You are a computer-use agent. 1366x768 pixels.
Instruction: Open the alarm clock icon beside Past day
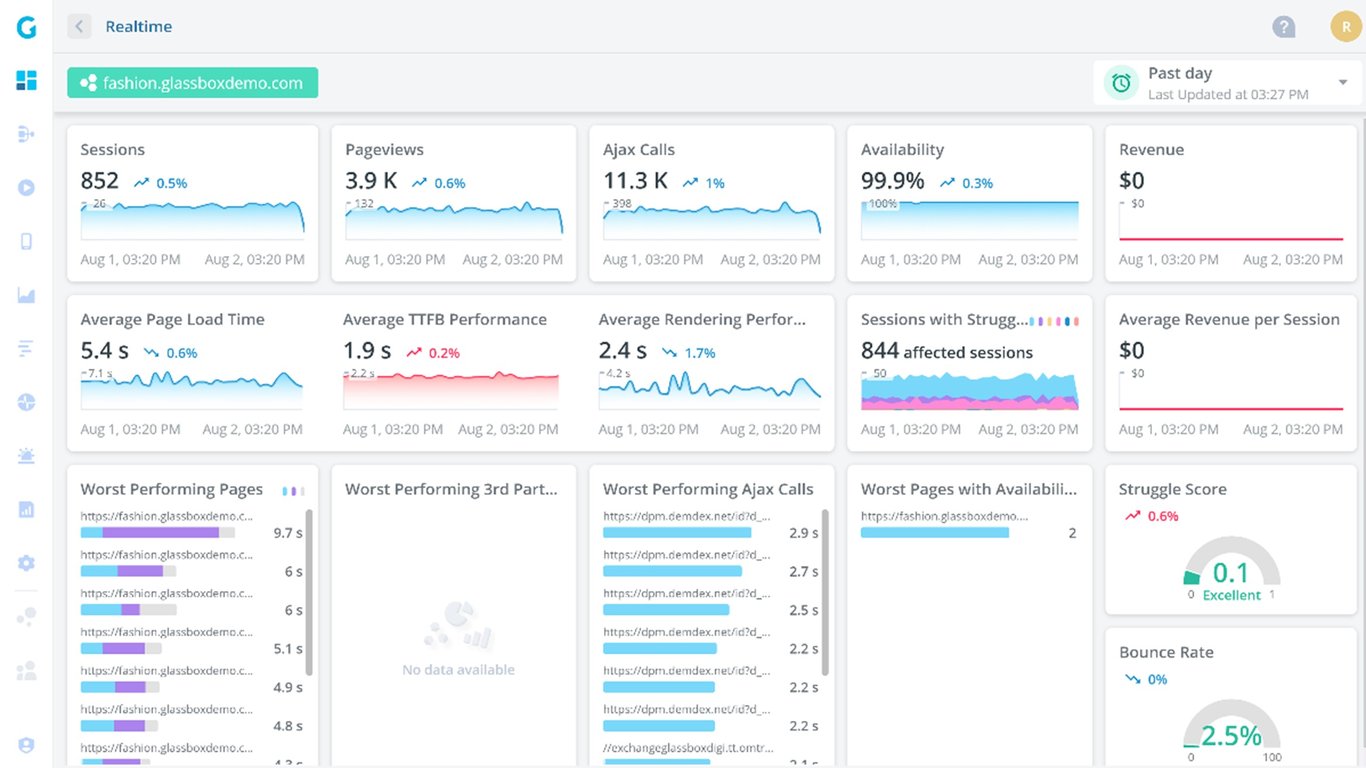click(1120, 82)
